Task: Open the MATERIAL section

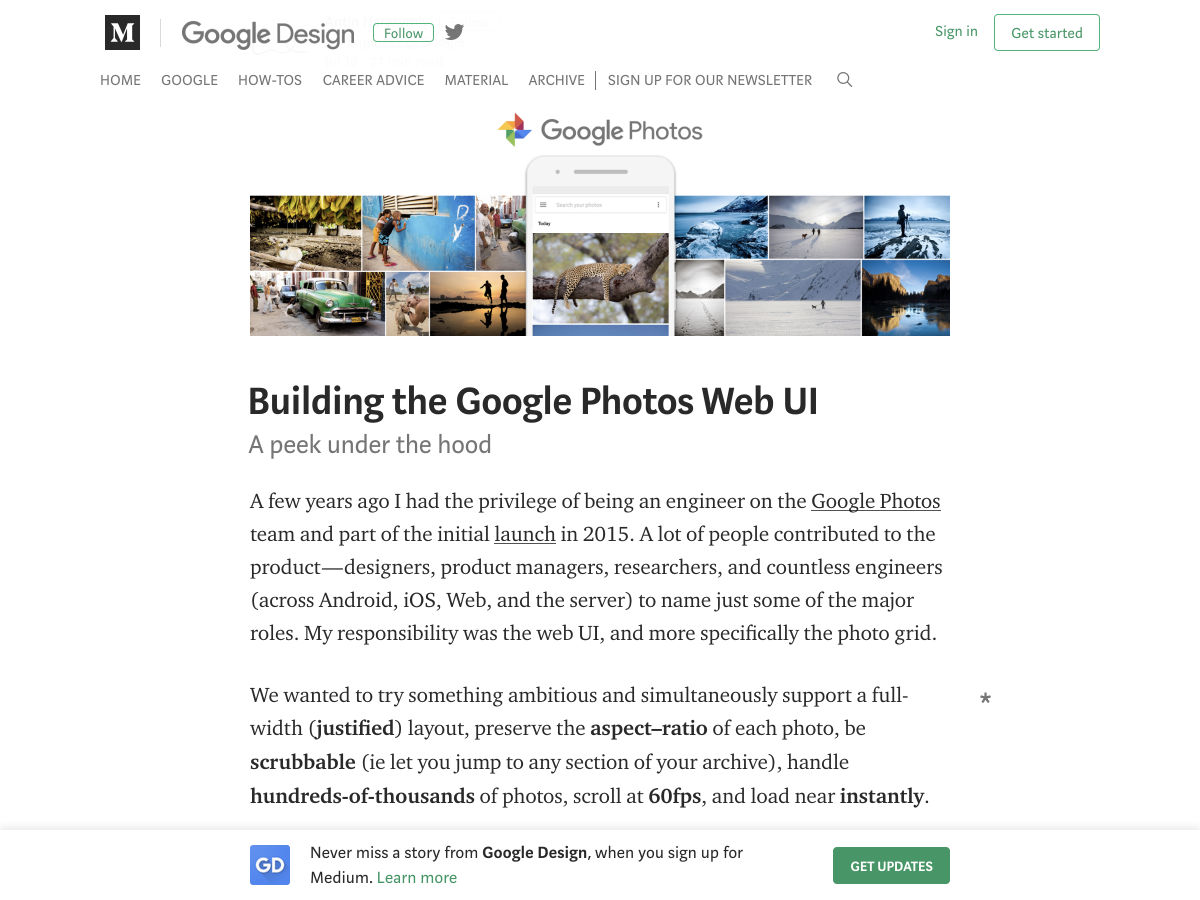Action: (x=476, y=80)
